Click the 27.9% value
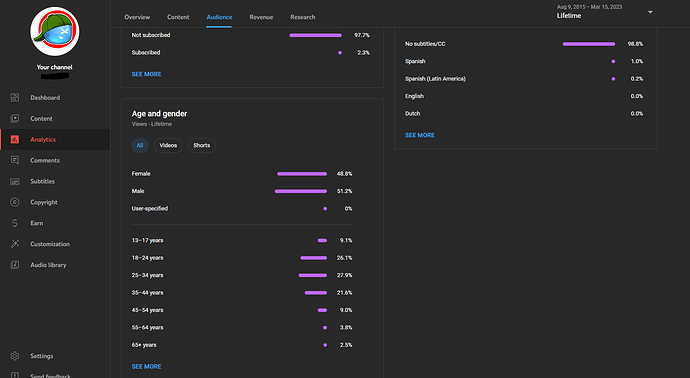The height and width of the screenshot is (378, 690). (x=345, y=275)
